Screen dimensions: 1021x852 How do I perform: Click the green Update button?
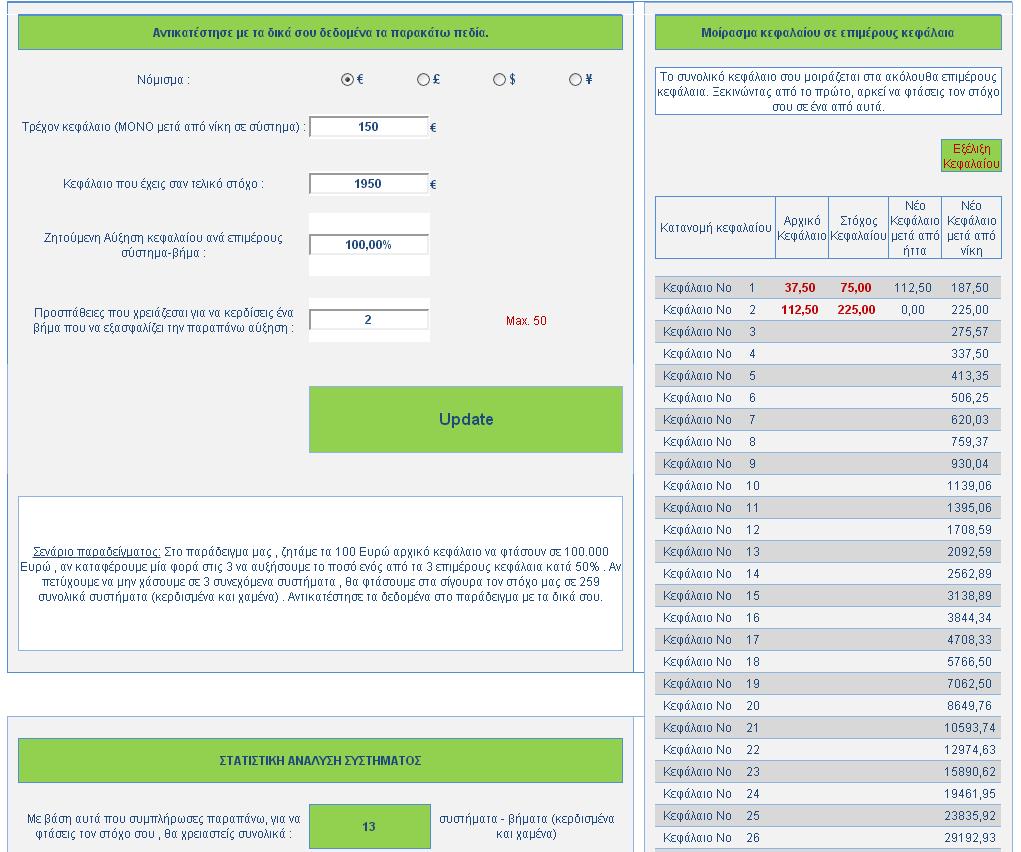[466, 419]
